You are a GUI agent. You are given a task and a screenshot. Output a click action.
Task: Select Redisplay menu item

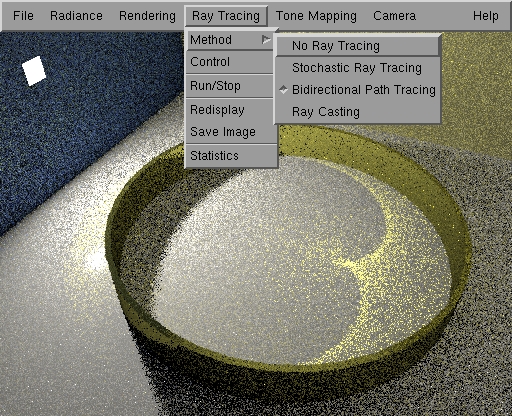pyautogui.click(x=231, y=110)
